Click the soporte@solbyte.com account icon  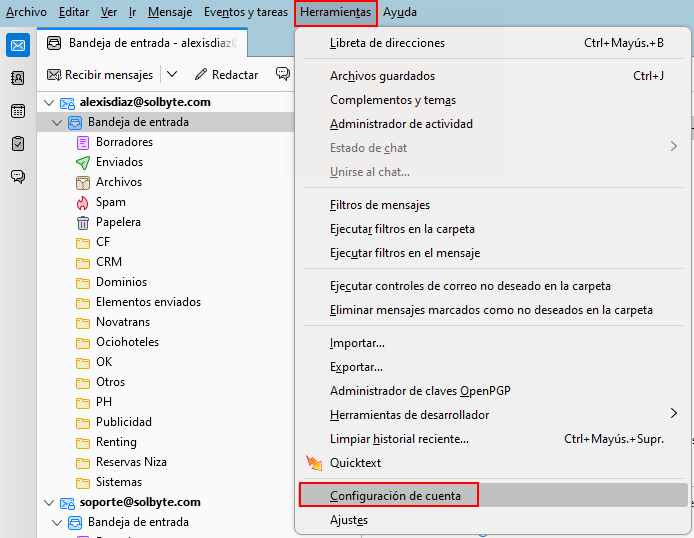[67, 503]
